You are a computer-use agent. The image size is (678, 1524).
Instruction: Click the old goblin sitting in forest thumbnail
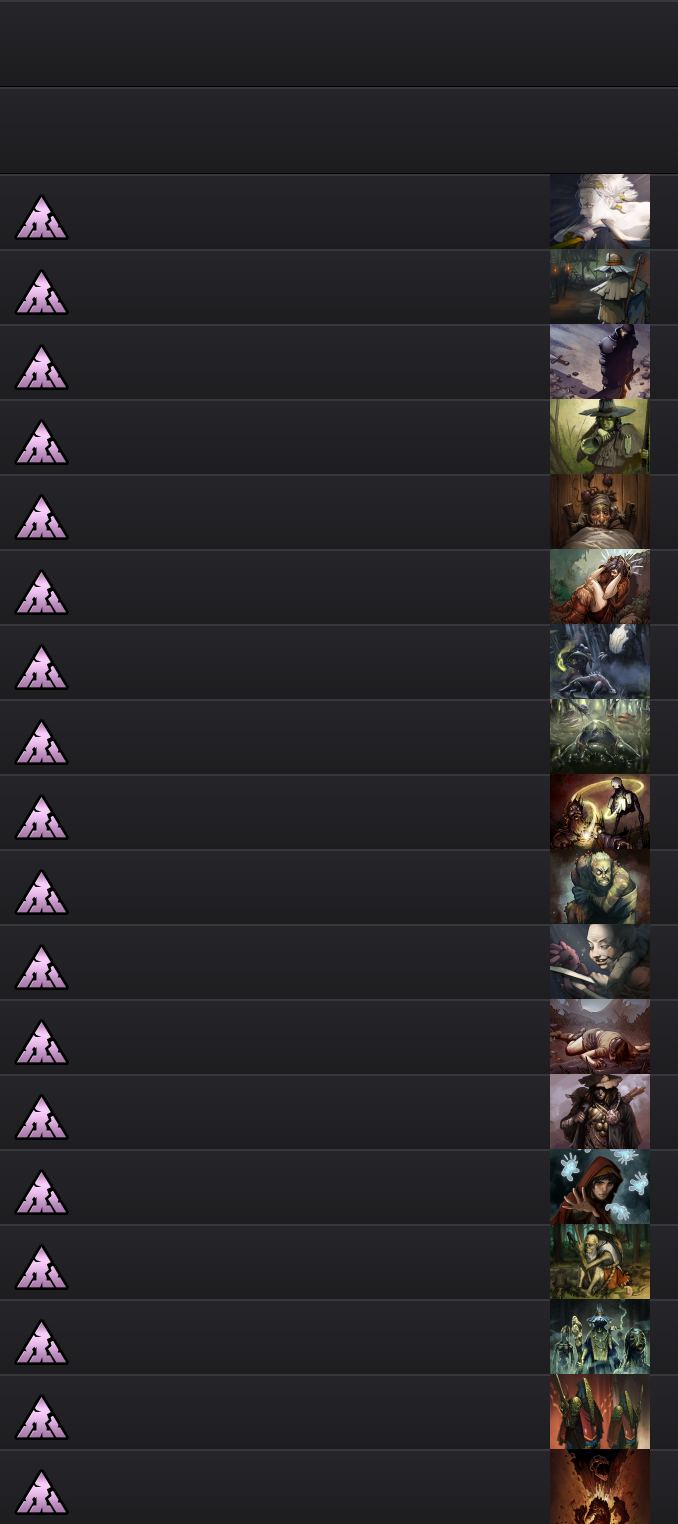point(600,1262)
